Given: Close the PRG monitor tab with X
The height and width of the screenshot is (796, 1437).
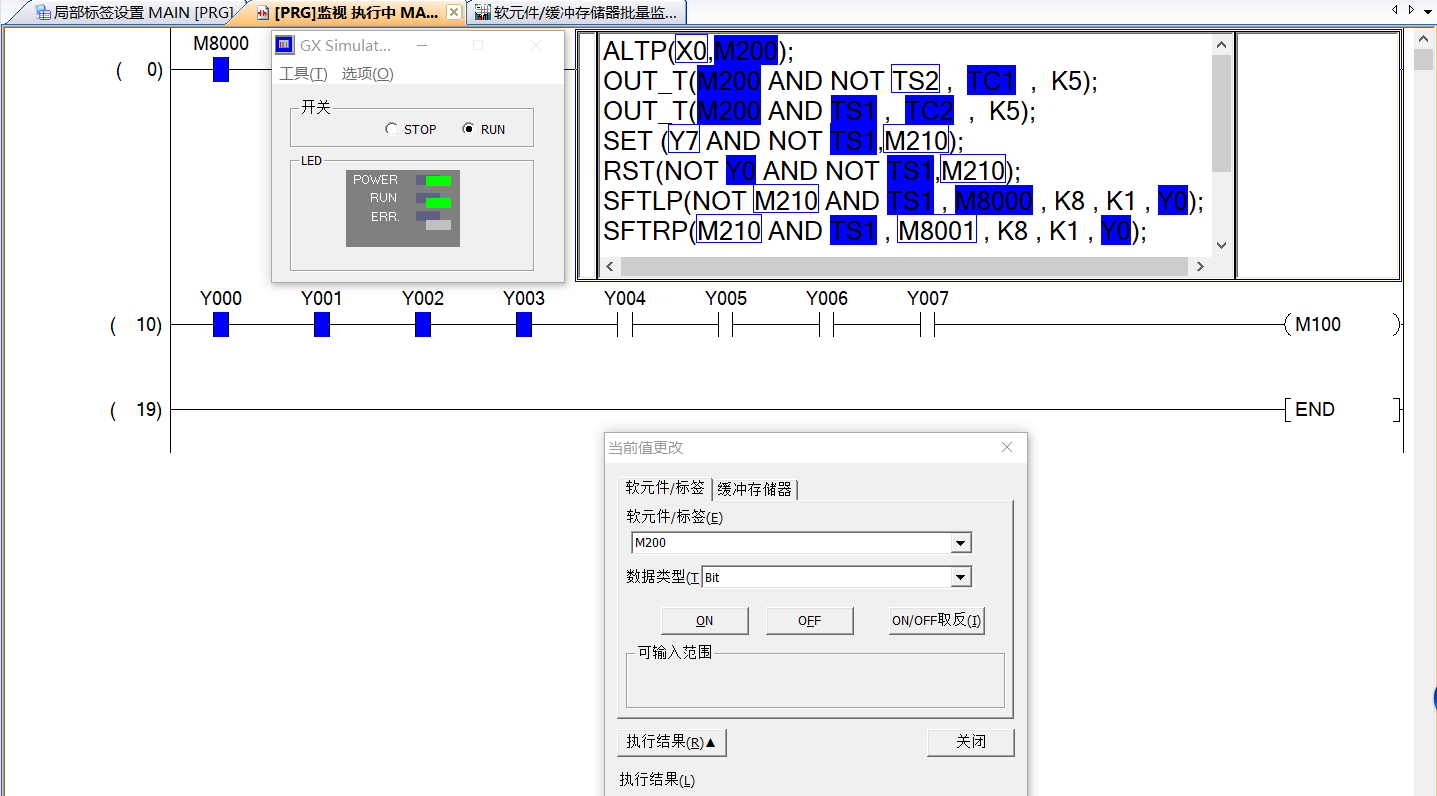Looking at the screenshot, I should [453, 12].
